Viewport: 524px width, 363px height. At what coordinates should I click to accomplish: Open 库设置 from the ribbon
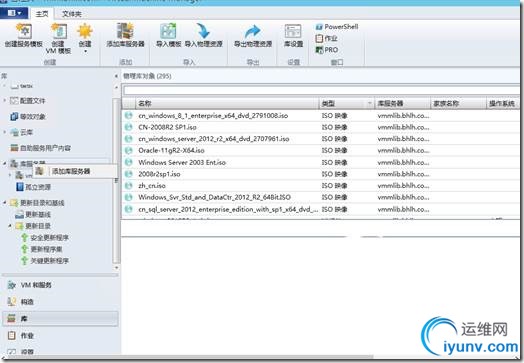293,35
